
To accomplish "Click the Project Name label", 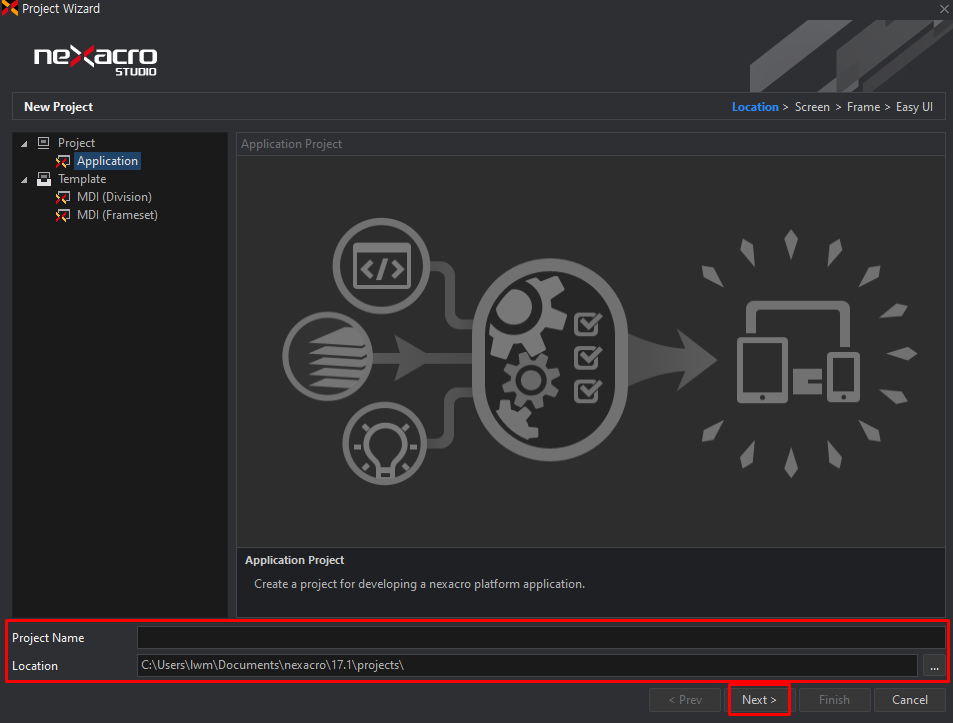I will pyautogui.click(x=48, y=638).
